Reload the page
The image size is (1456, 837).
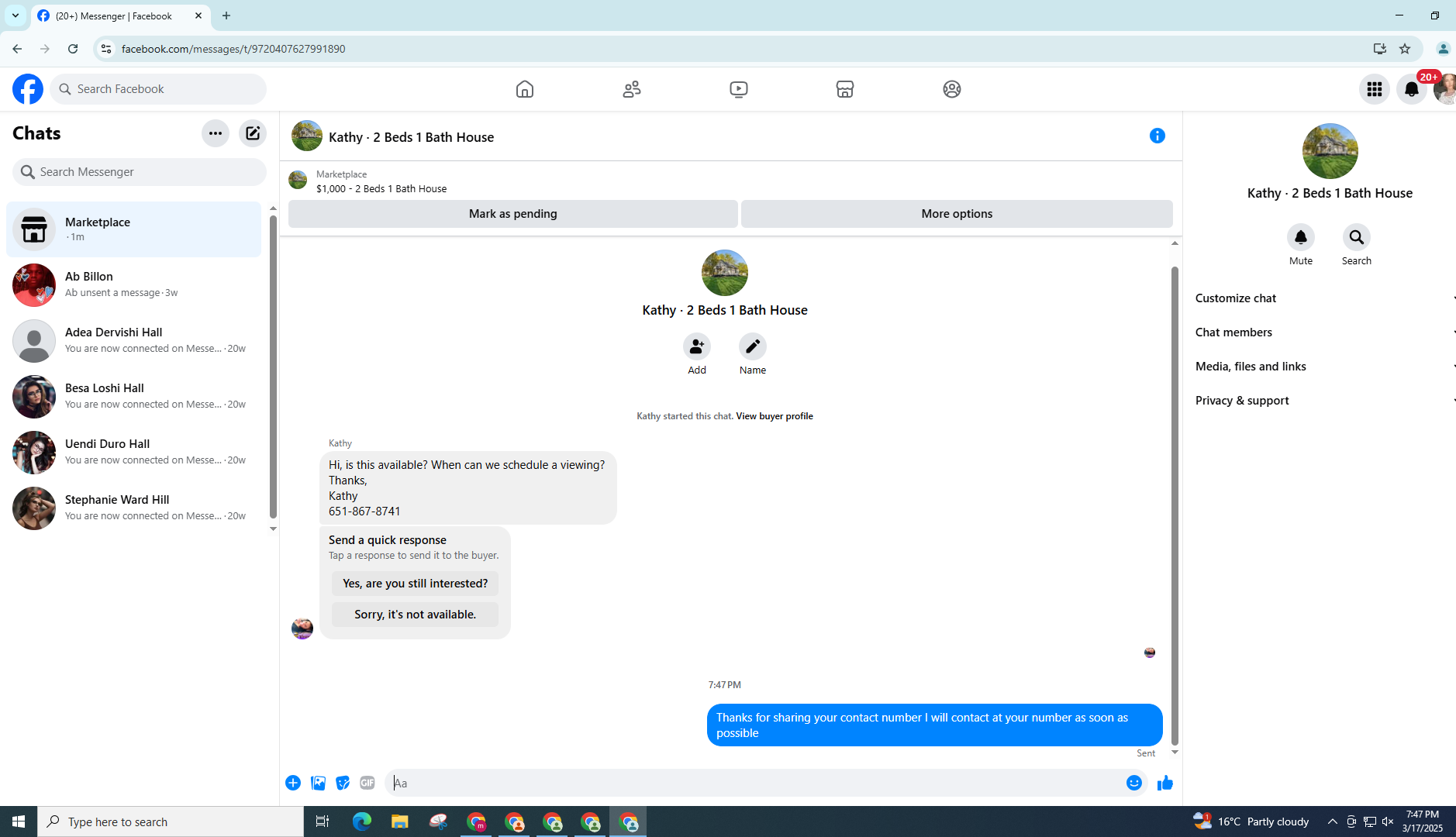(x=73, y=49)
